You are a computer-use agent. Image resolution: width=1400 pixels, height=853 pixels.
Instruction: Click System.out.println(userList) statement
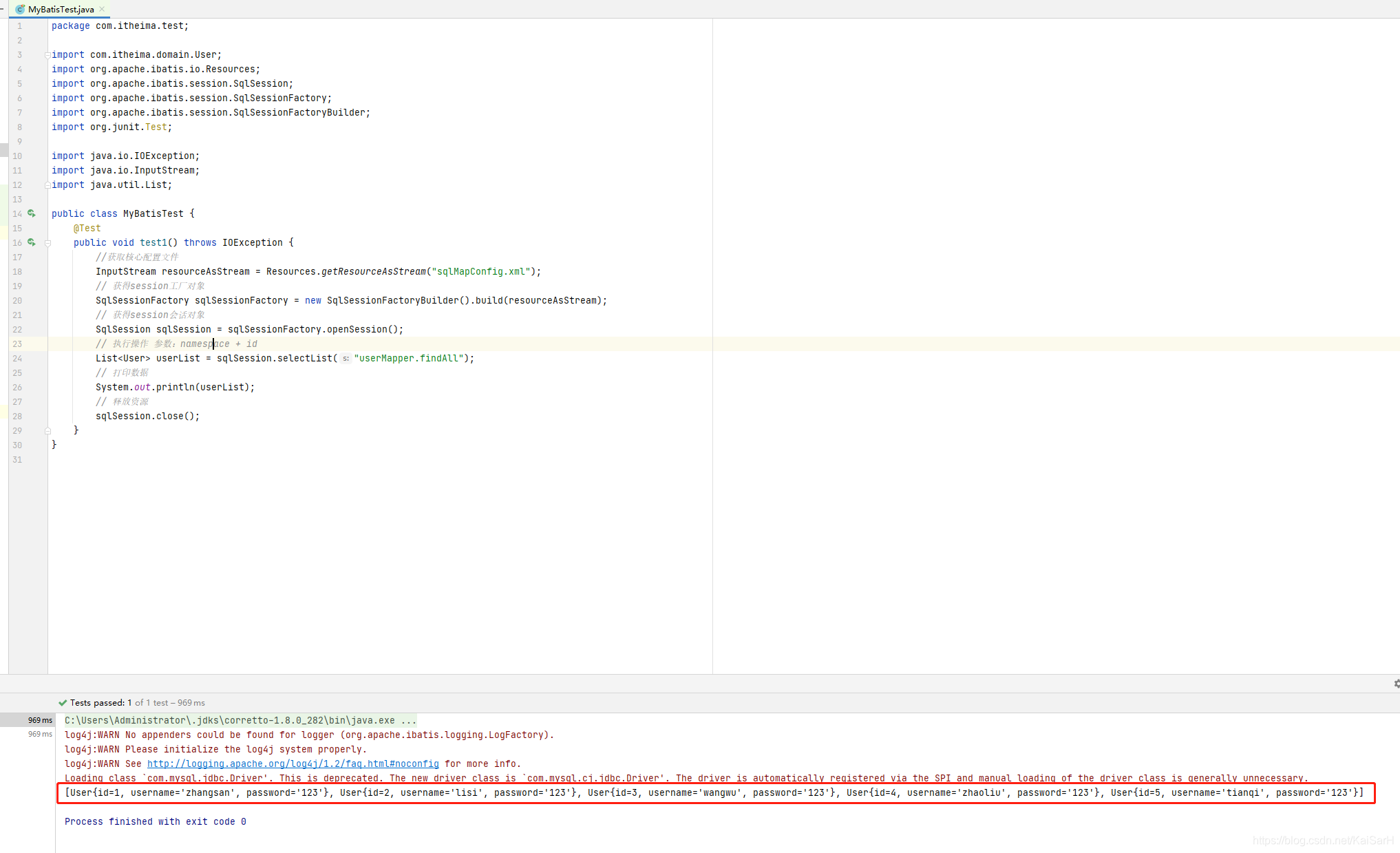[175, 387]
